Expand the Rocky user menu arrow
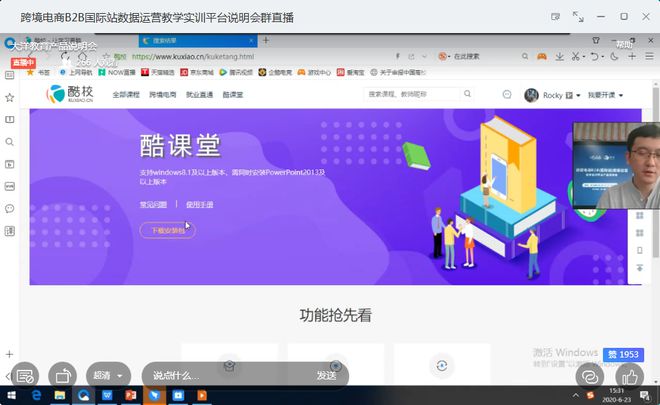This screenshot has height=405, width=660. click(x=578, y=96)
